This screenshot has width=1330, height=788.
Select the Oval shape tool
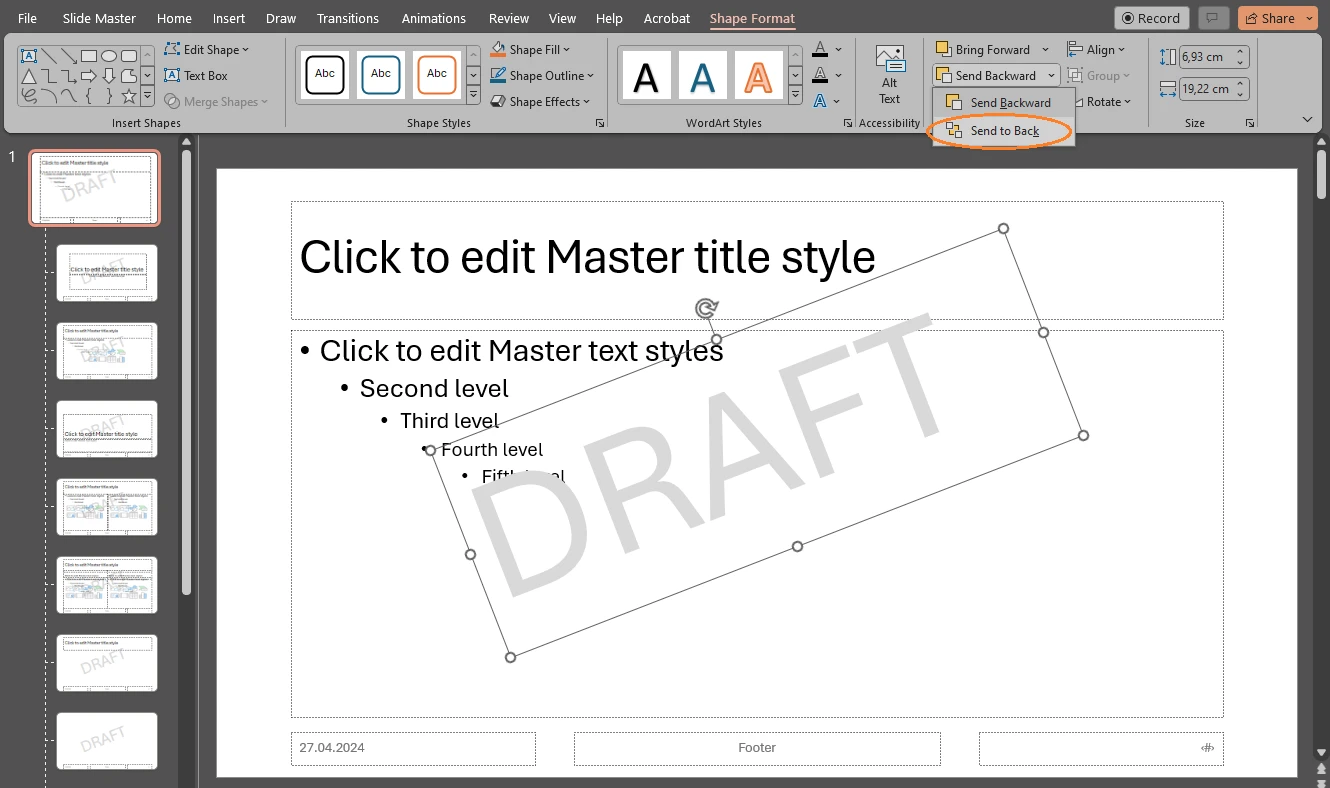109,56
